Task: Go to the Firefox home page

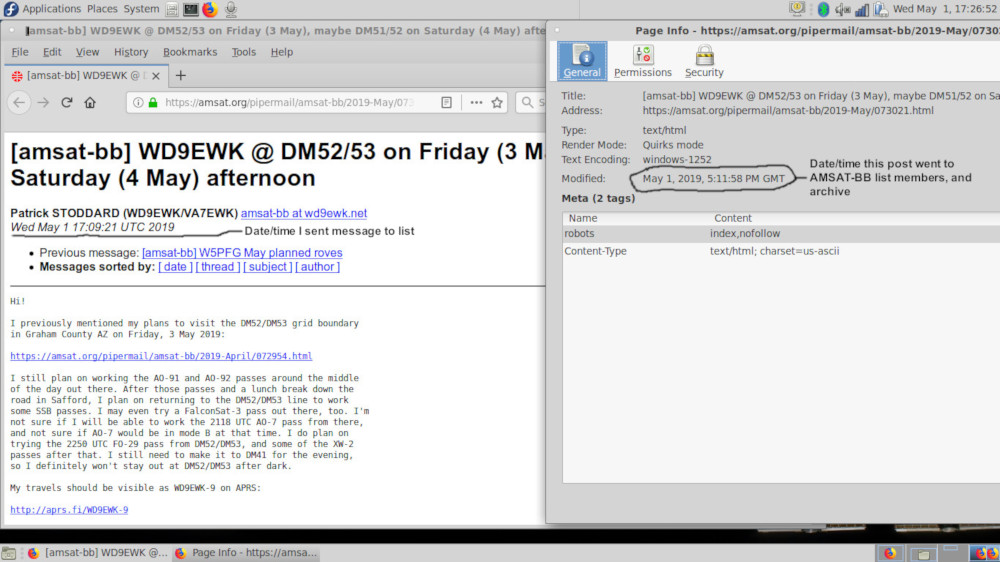Action: click(x=90, y=102)
